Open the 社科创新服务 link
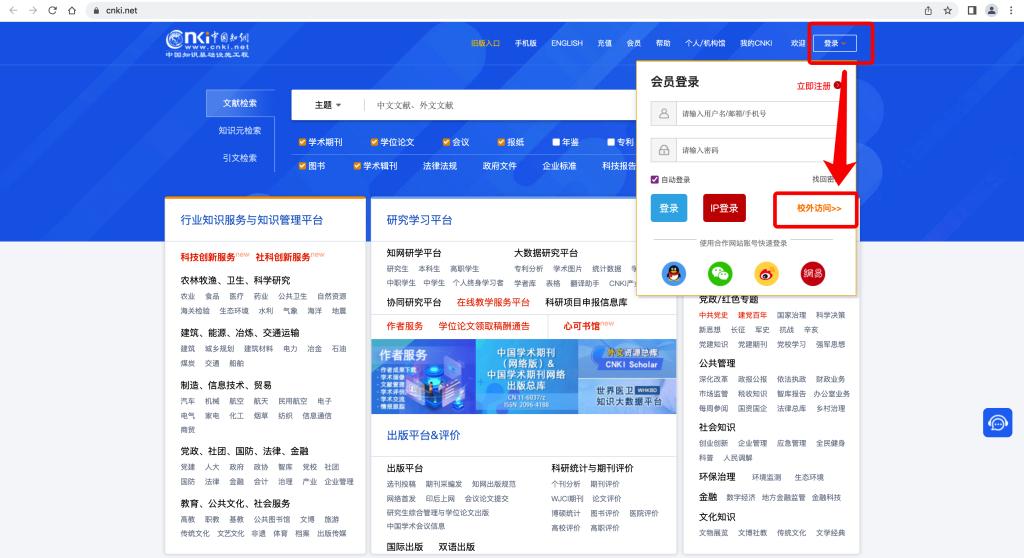This screenshot has width=1024, height=558. click(283, 257)
